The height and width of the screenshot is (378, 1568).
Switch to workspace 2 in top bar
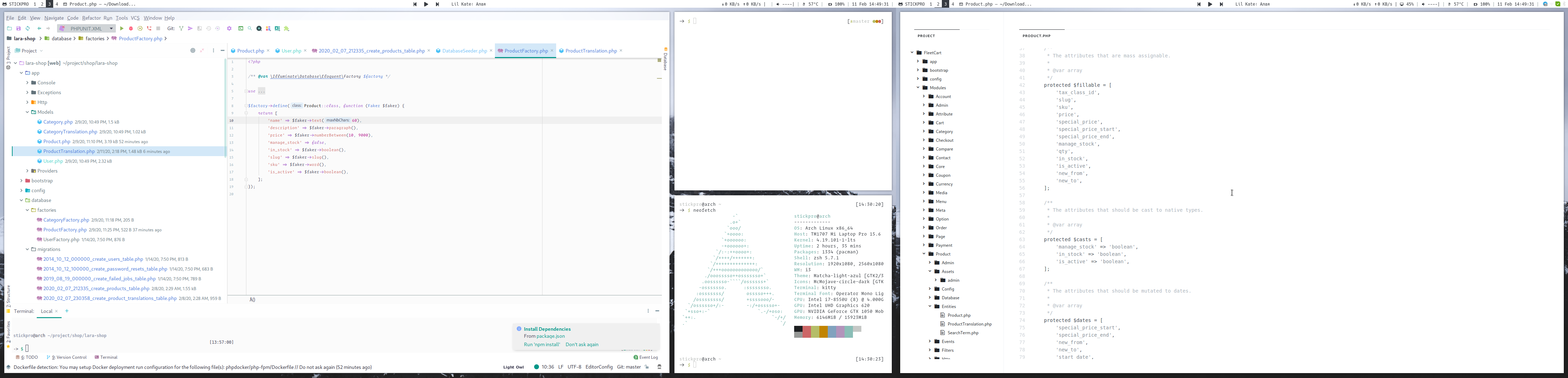tap(42, 4)
